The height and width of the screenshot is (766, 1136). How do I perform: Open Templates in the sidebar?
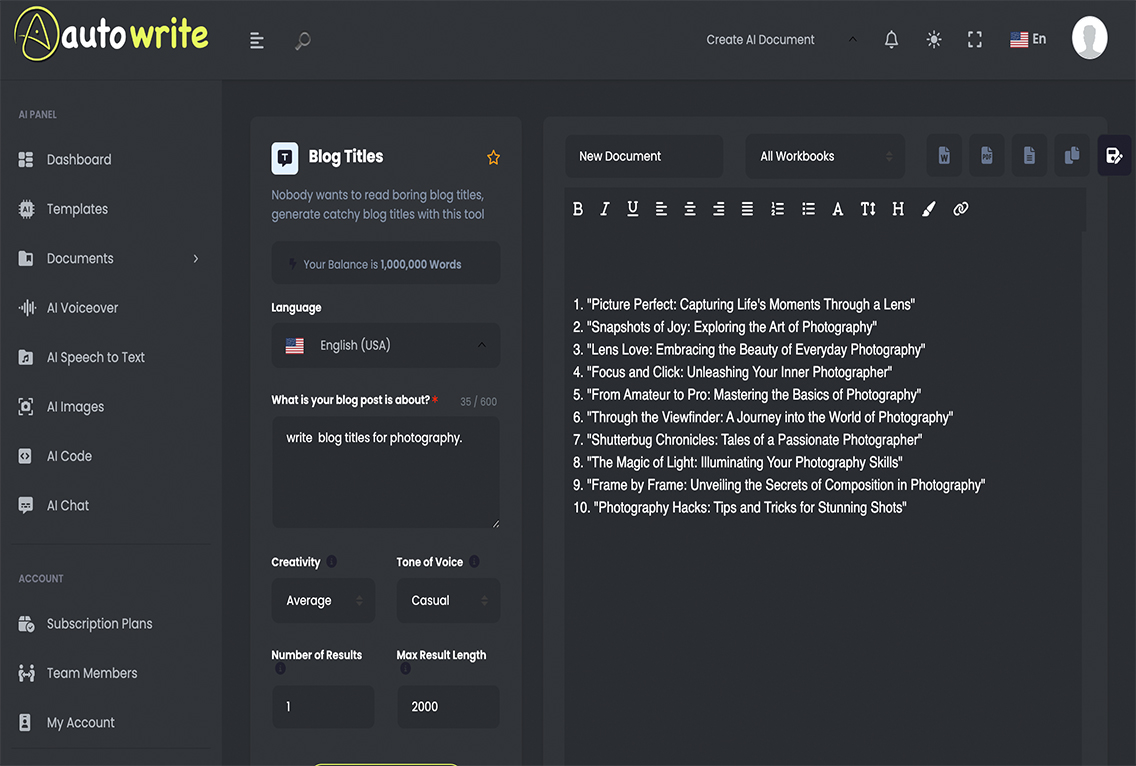77,209
